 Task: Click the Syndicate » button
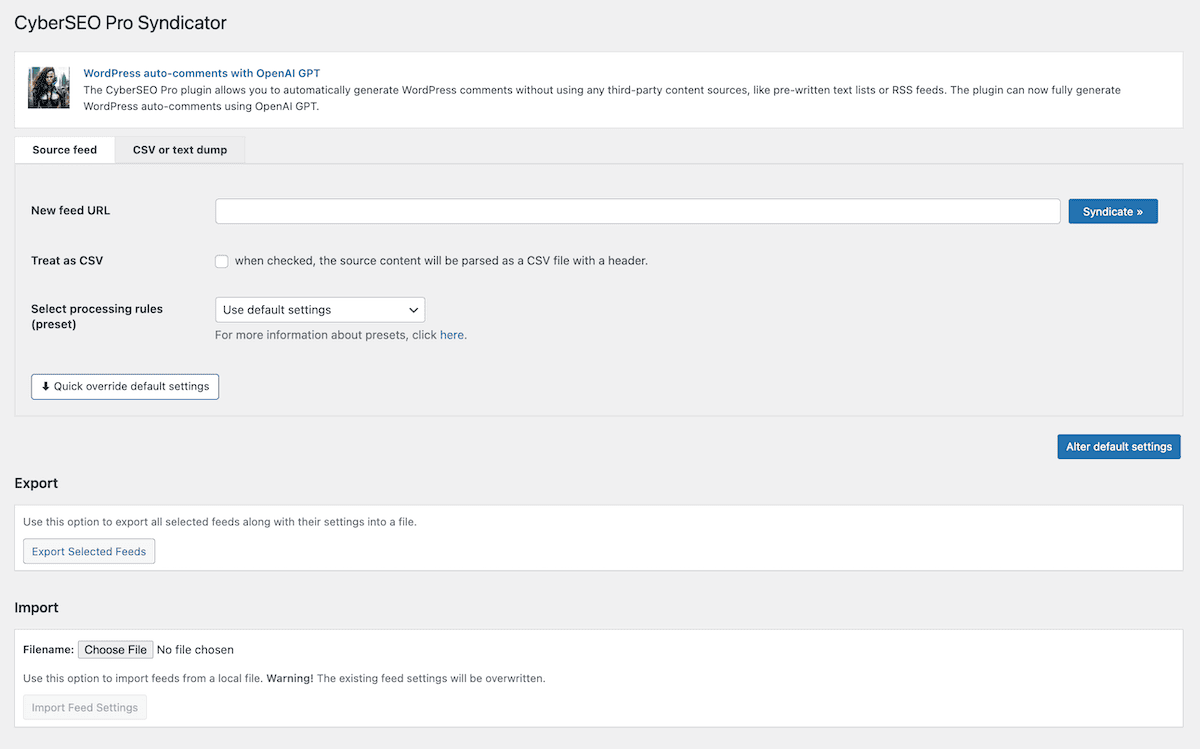click(1113, 212)
